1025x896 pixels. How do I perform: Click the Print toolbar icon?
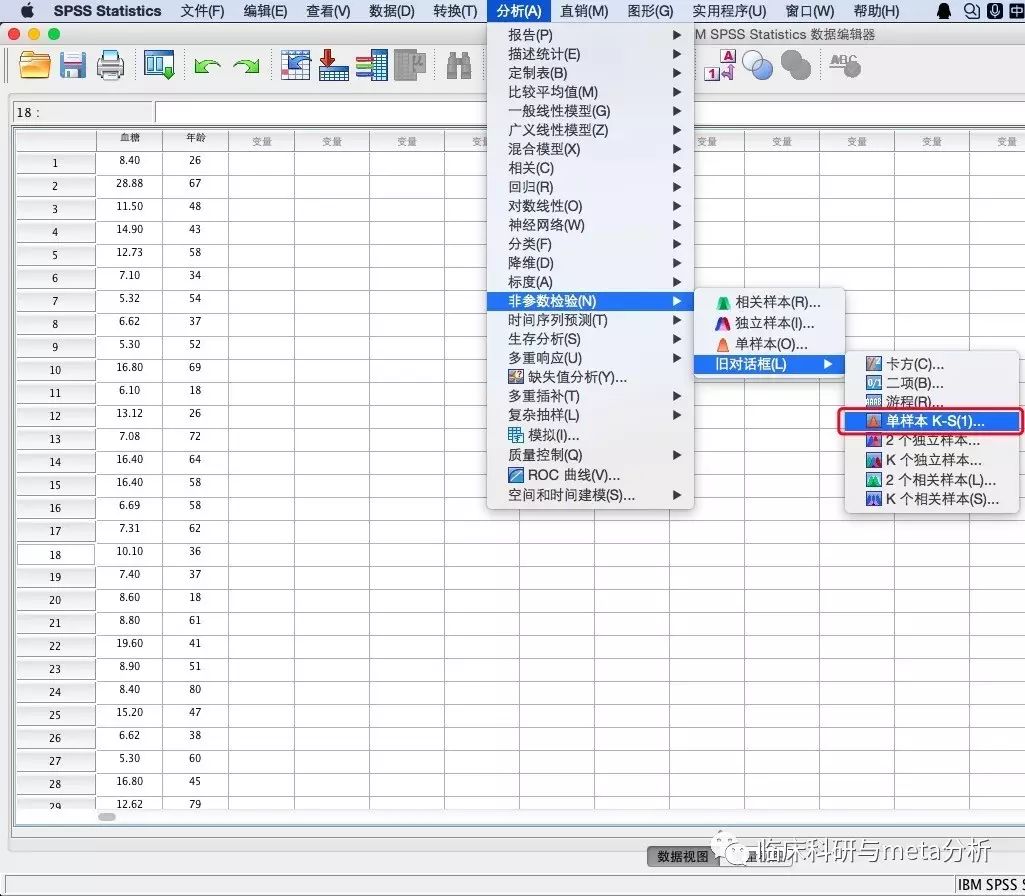[x=110, y=65]
